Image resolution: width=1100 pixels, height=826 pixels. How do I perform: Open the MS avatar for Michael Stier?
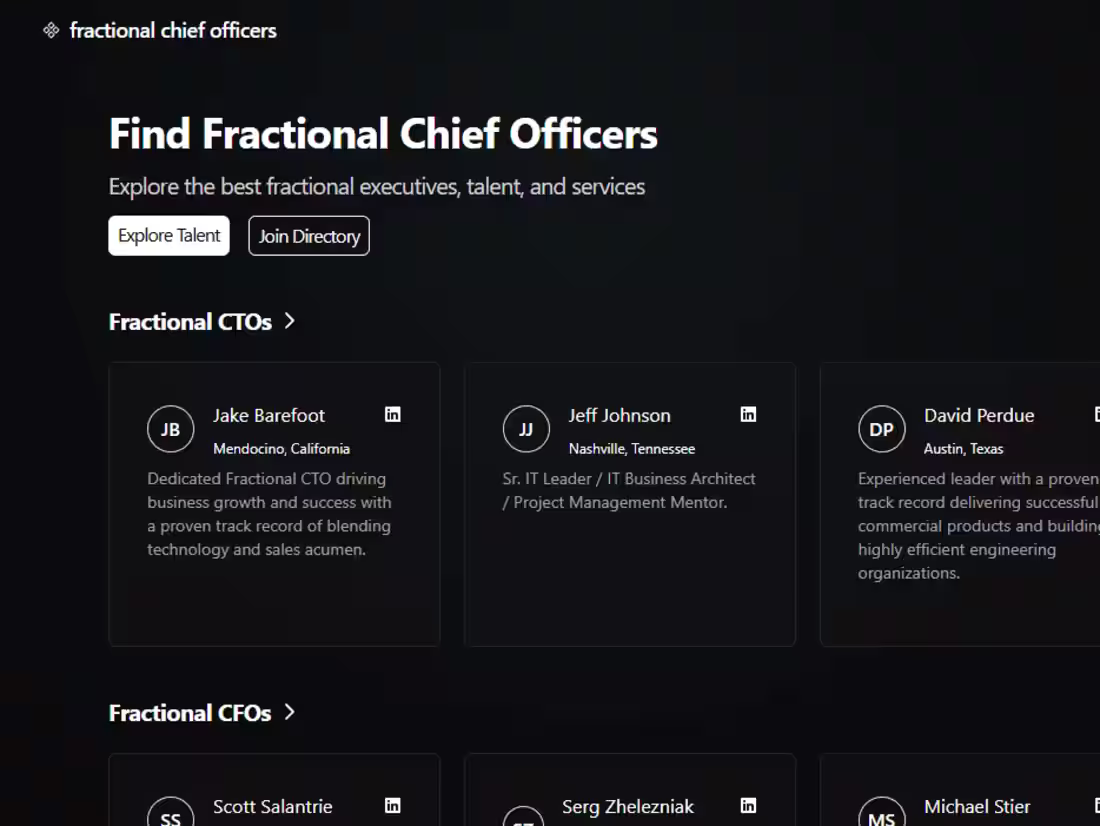point(882,815)
